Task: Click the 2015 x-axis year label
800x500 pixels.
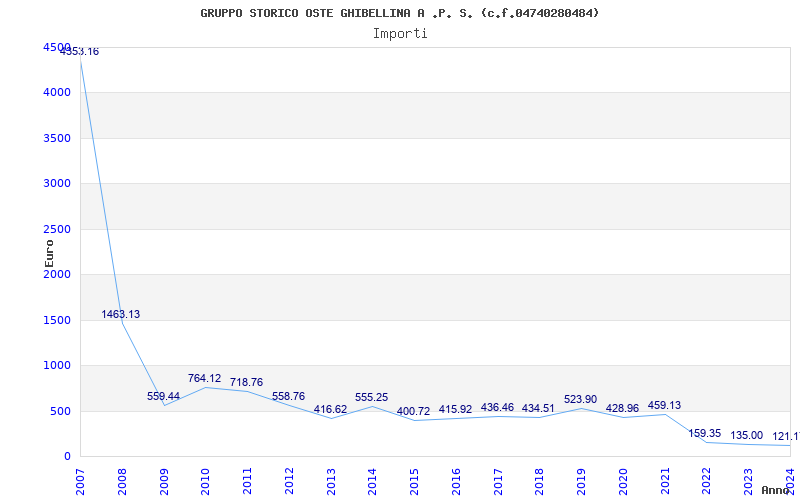Action: click(414, 481)
